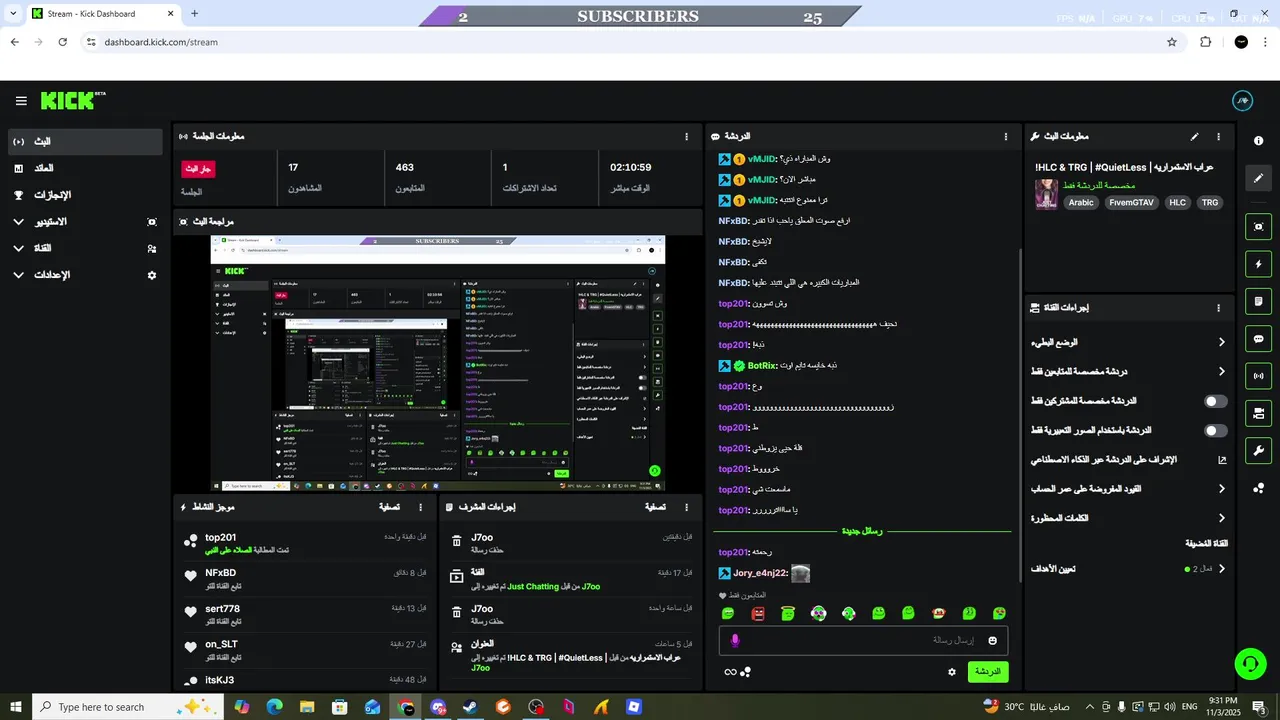Click the info icon in the right toolbar

1259,141
